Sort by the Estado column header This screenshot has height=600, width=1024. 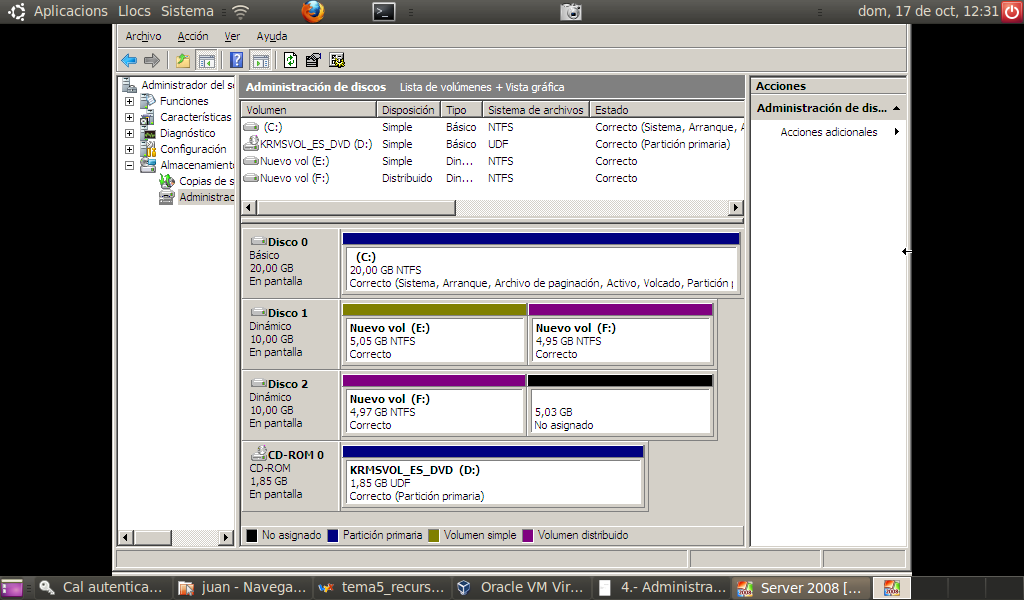tap(667, 110)
